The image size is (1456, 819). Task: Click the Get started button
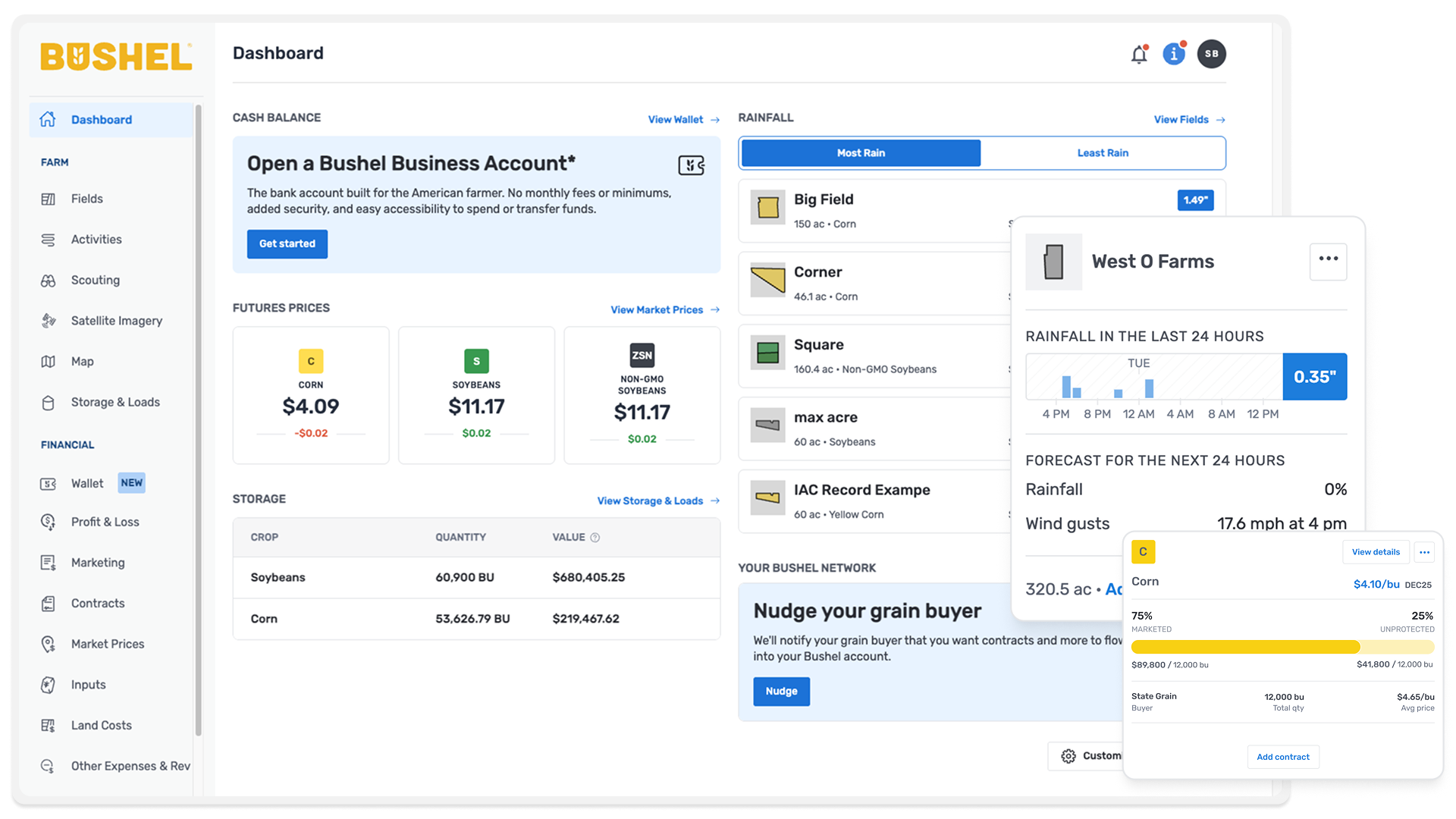pos(287,244)
